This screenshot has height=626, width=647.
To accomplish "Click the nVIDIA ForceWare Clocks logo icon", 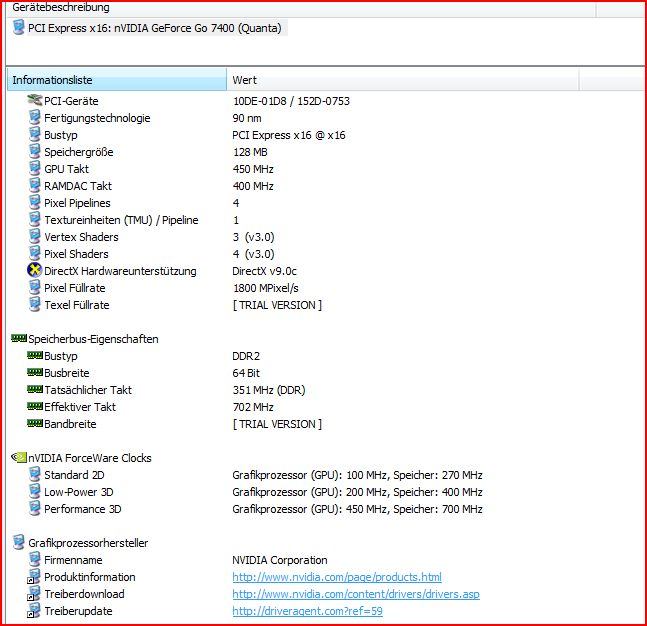I will (19, 457).
